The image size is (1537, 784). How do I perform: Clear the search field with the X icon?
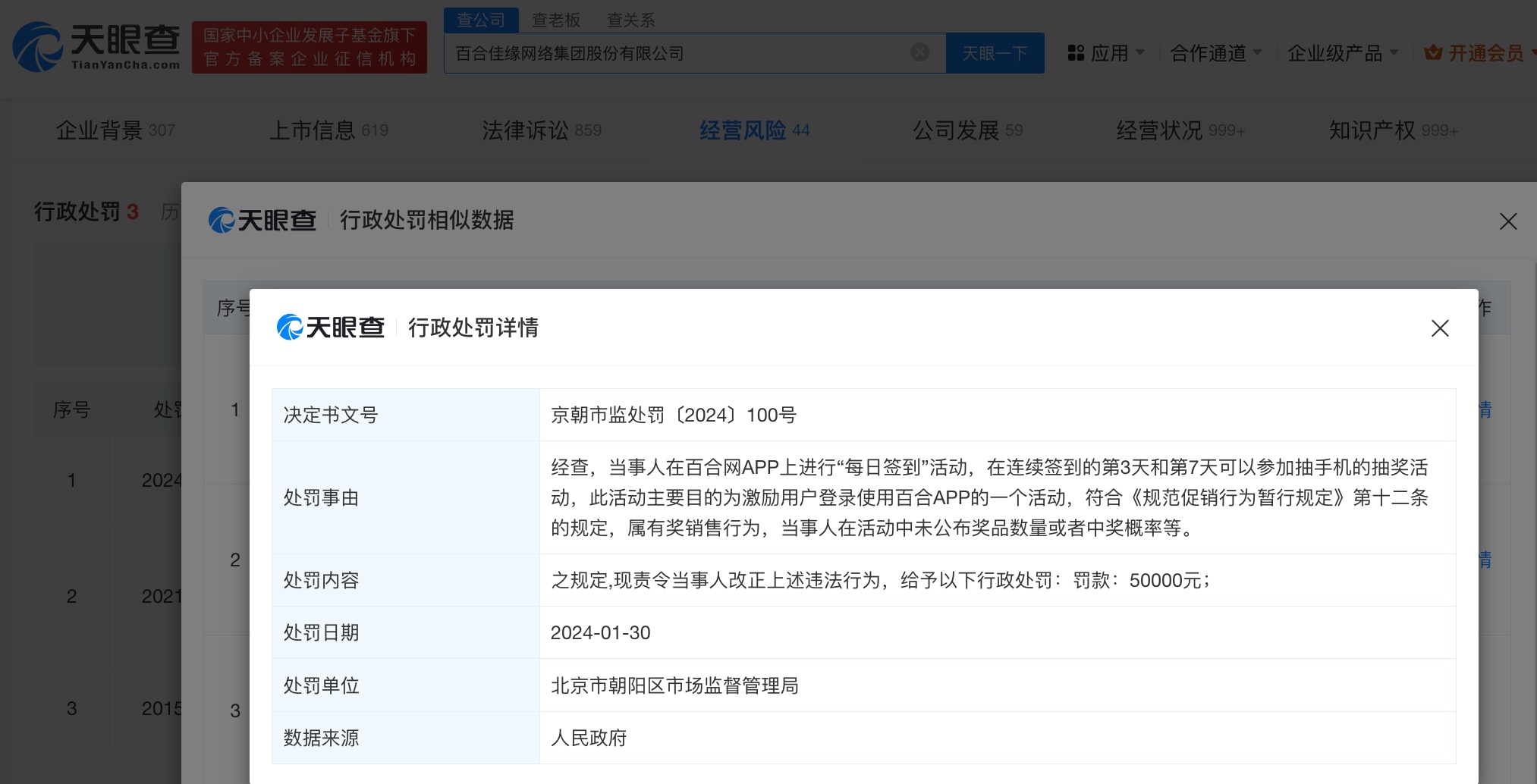[x=919, y=52]
